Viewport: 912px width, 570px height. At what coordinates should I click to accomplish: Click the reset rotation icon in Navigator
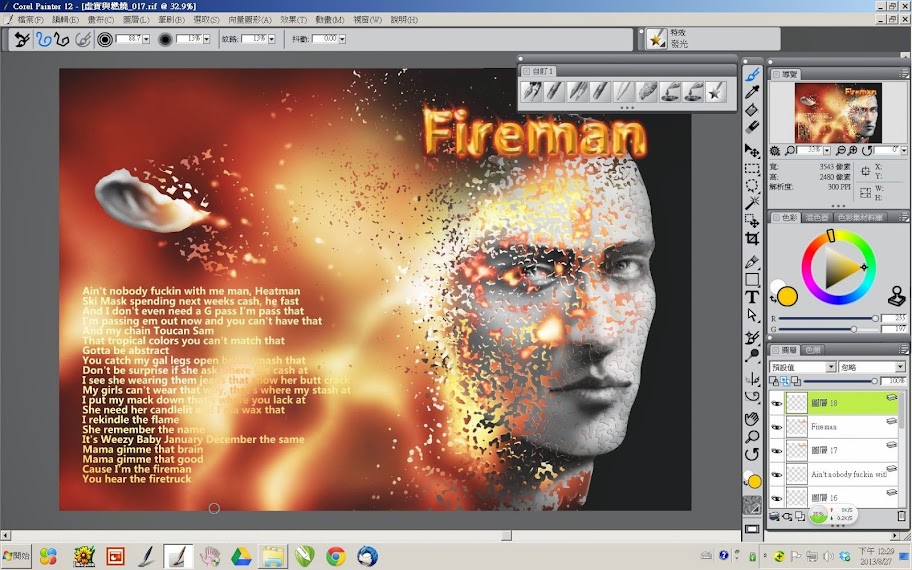point(867,151)
